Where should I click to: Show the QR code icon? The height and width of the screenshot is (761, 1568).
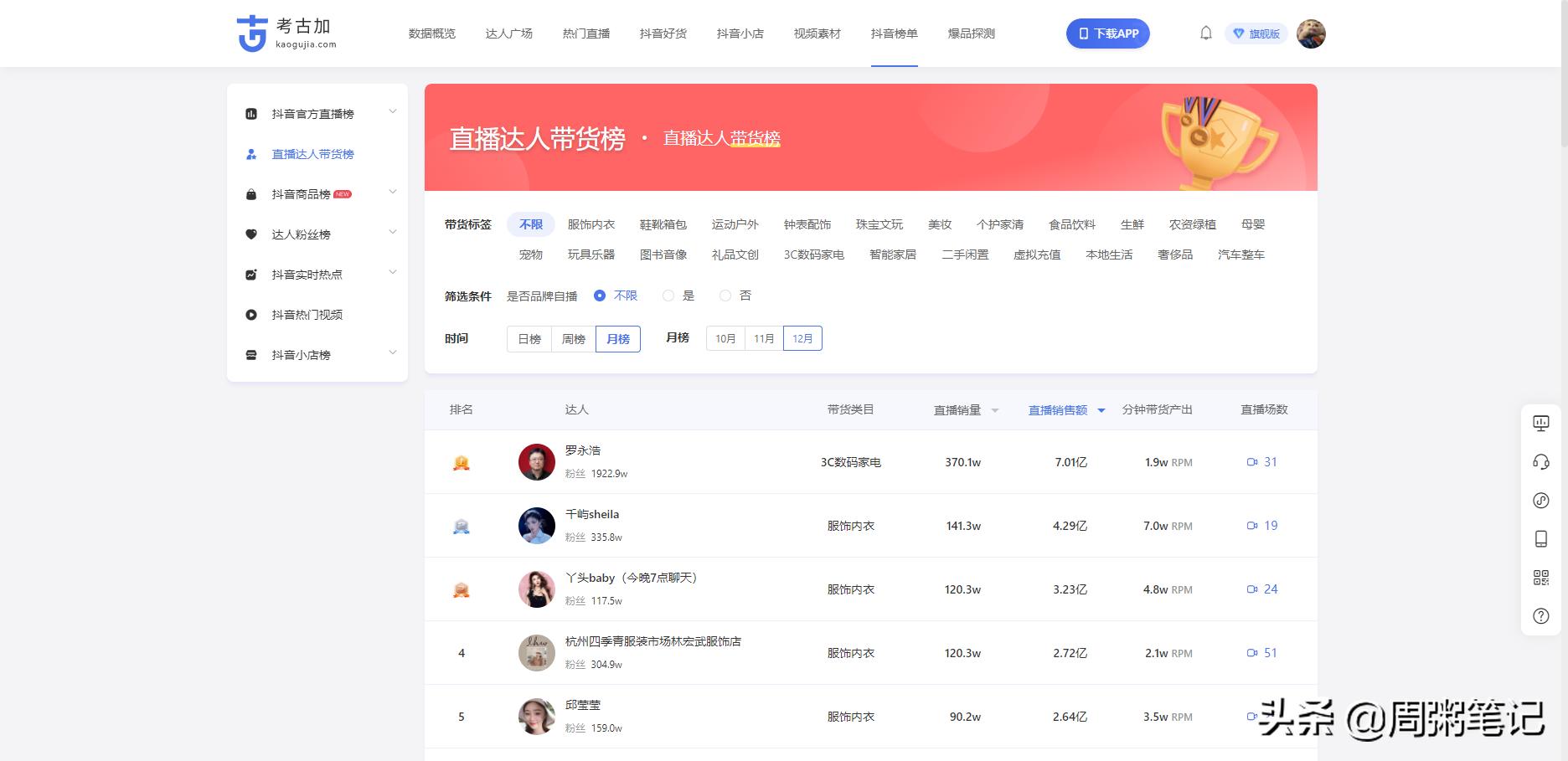(1541, 578)
